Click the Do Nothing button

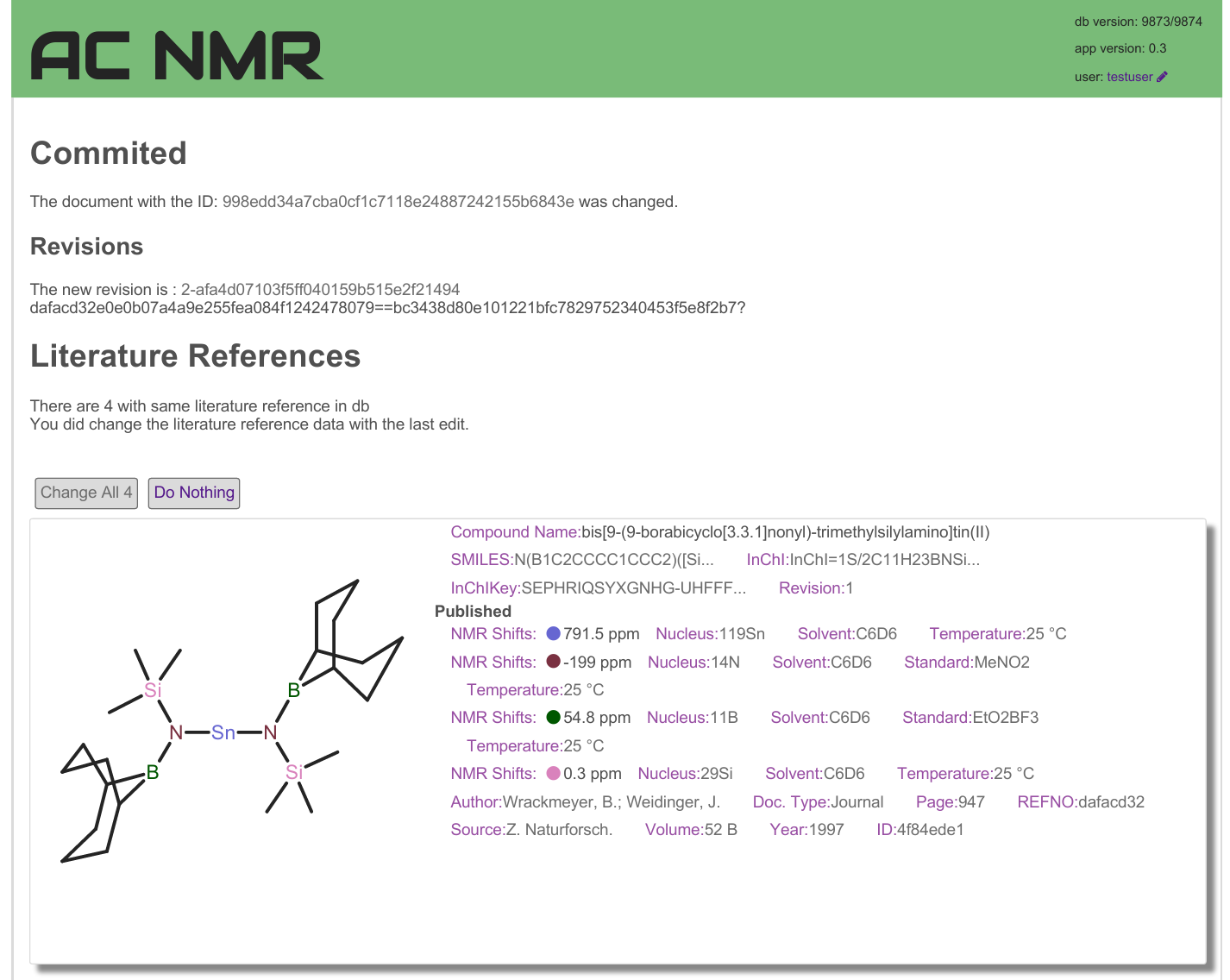(x=194, y=493)
